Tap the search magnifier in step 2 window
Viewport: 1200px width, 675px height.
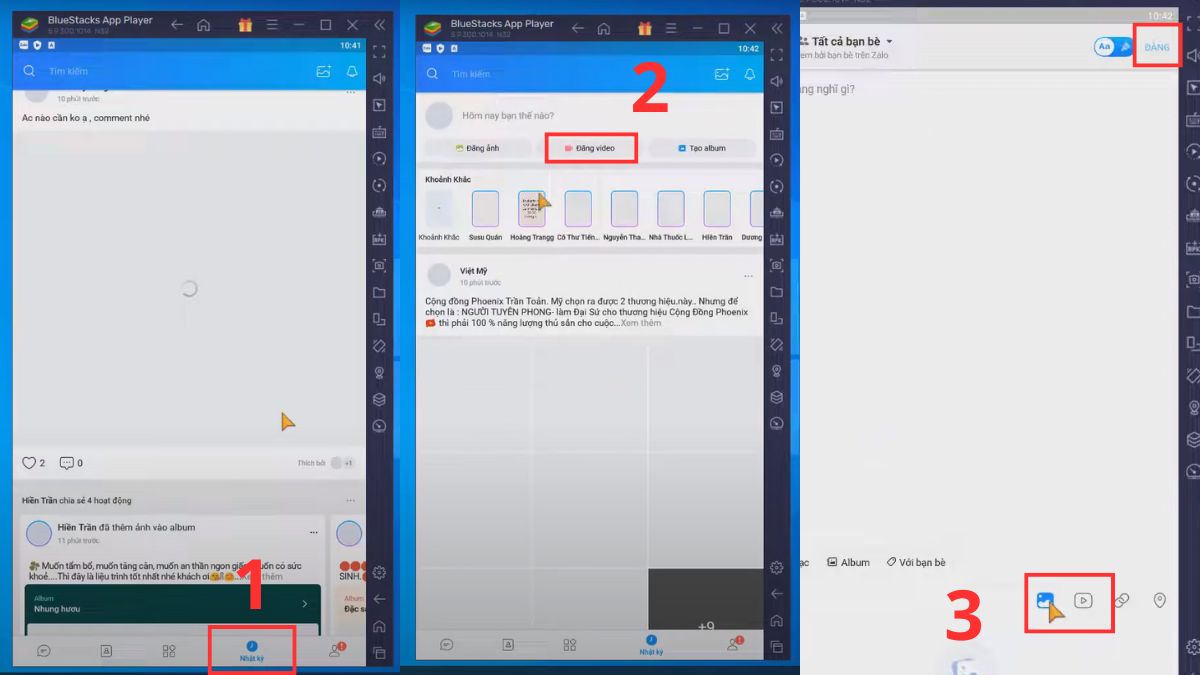(x=432, y=74)
